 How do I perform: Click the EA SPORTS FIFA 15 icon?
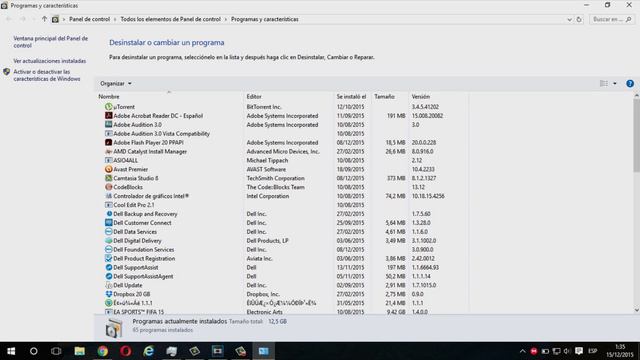[x=109, y=312]
